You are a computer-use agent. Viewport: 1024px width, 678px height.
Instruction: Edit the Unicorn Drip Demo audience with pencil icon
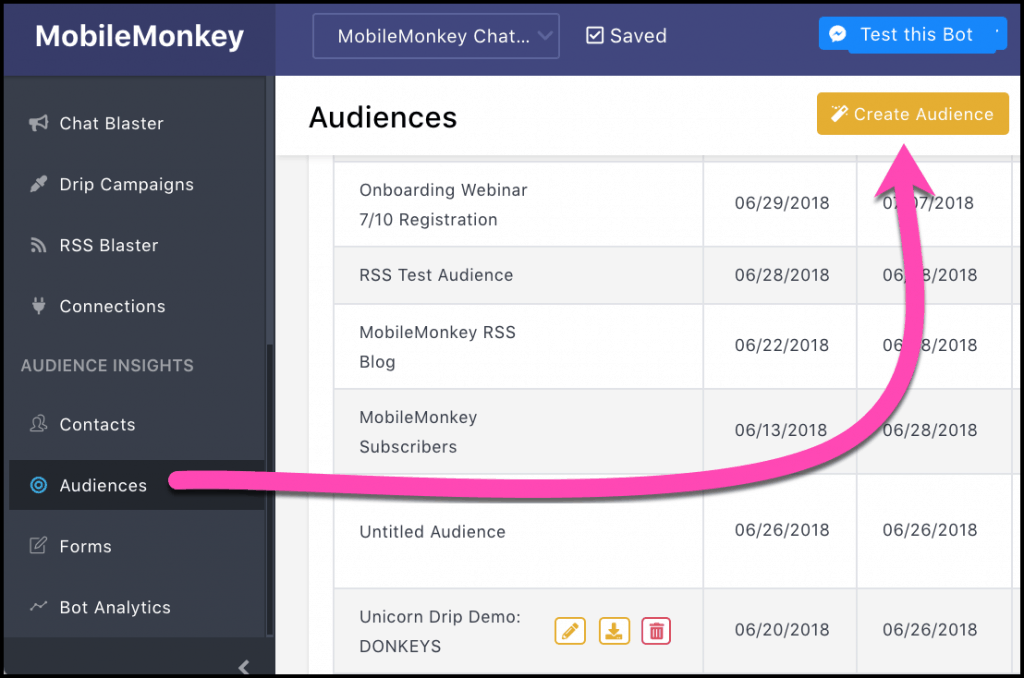(570, 631)
